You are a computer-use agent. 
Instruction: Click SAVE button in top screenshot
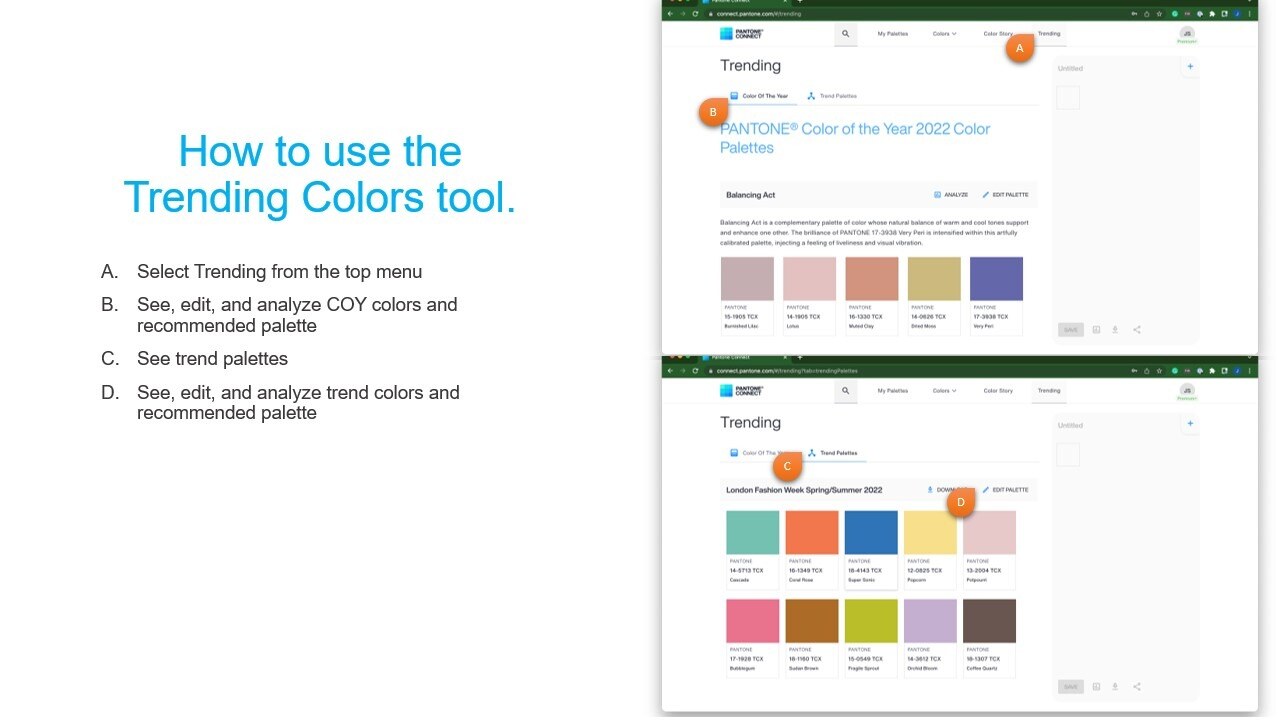point(1070,329)
